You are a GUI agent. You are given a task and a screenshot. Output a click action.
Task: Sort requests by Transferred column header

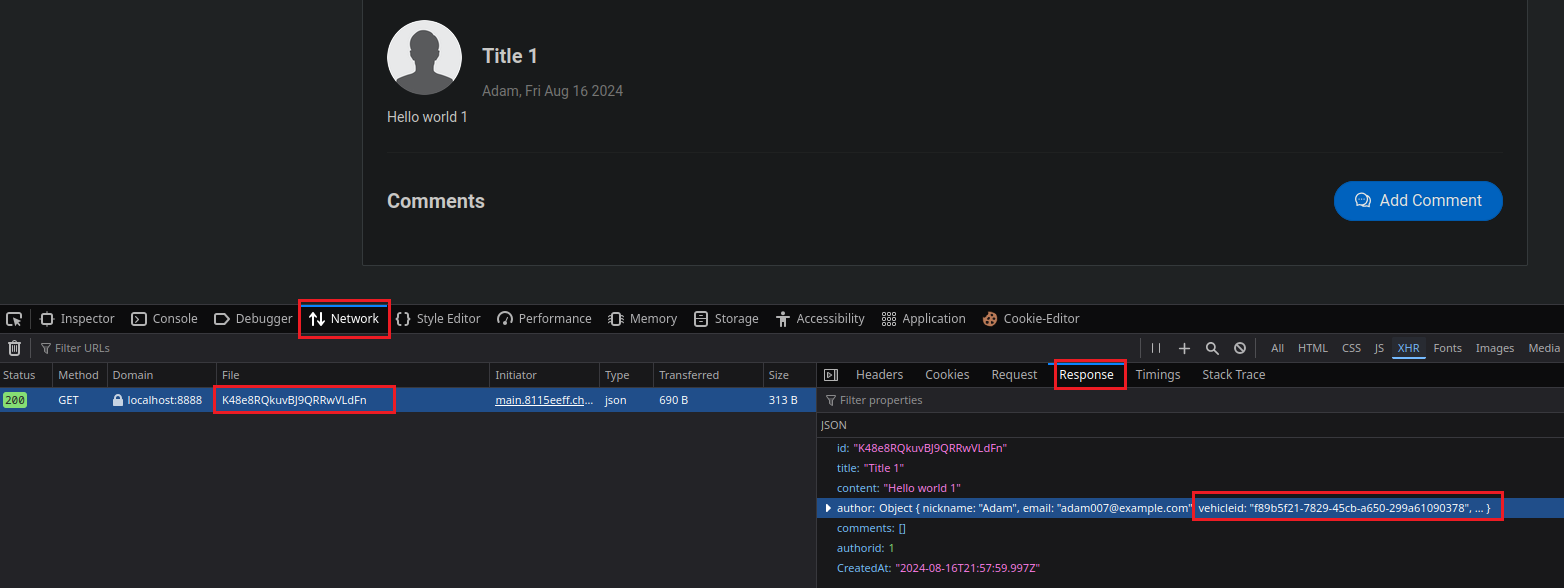coord(688,375)
